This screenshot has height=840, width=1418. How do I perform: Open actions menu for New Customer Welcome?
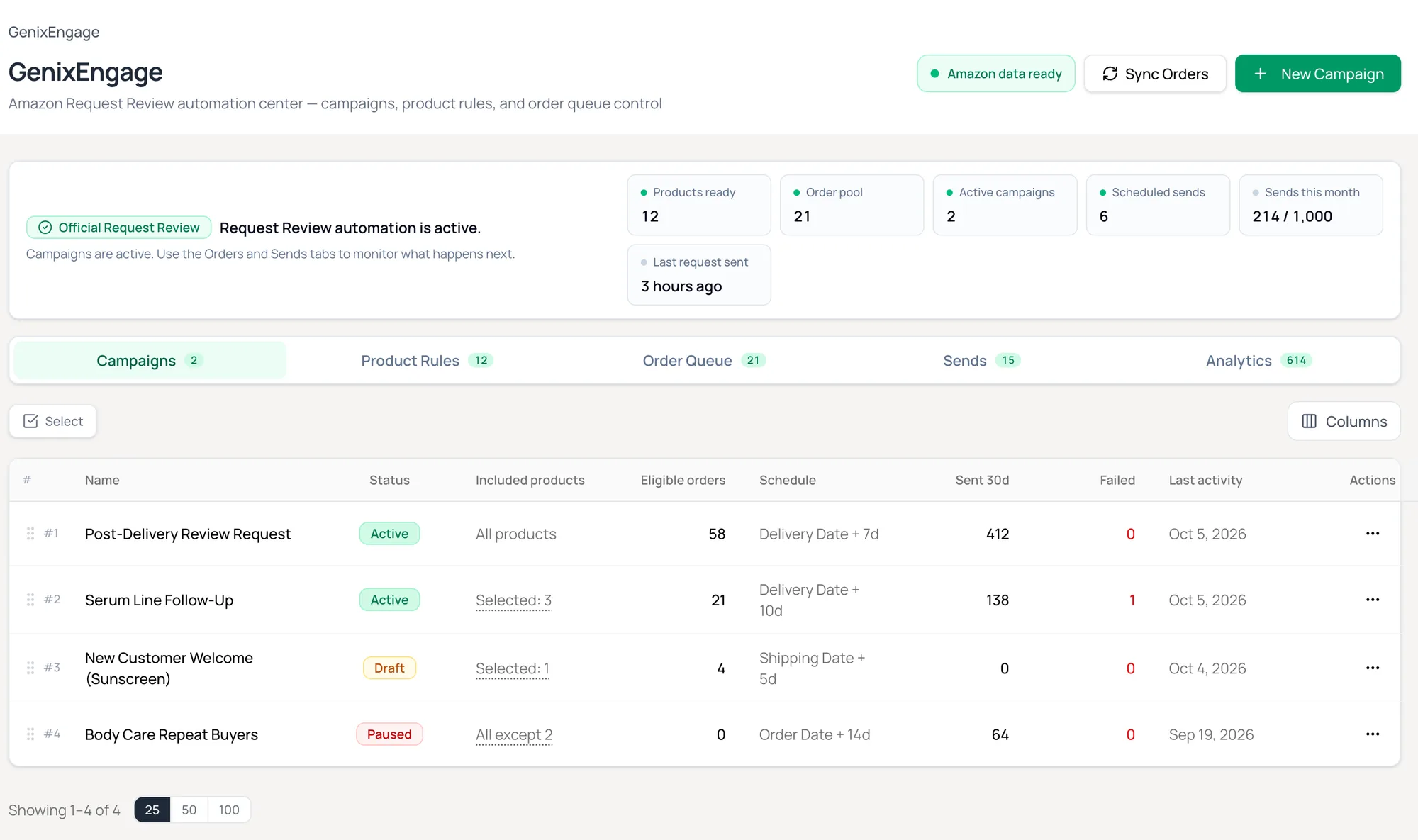pos(1372,668)
